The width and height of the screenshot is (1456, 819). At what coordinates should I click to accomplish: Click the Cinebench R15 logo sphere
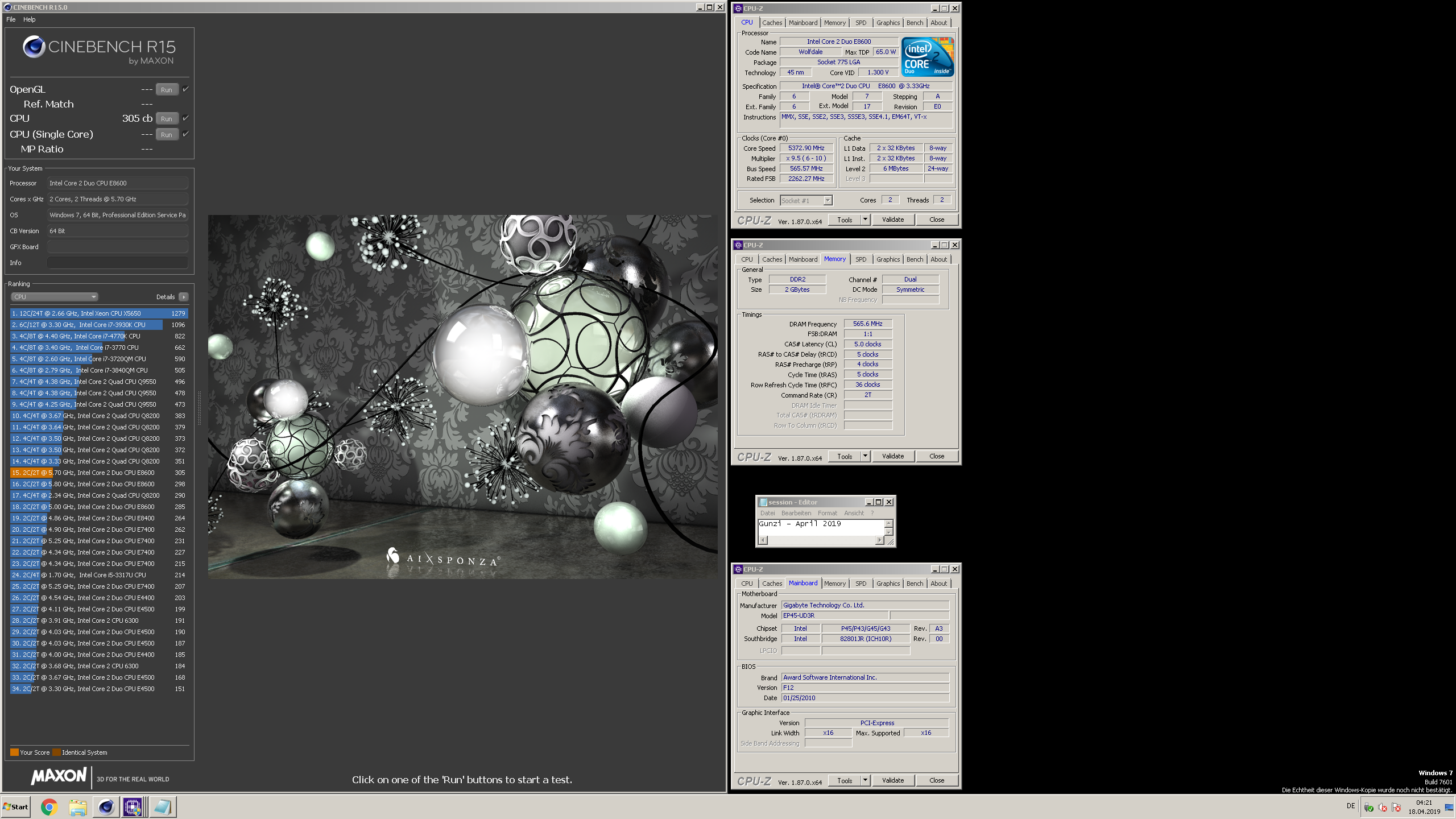coord(34,47)
